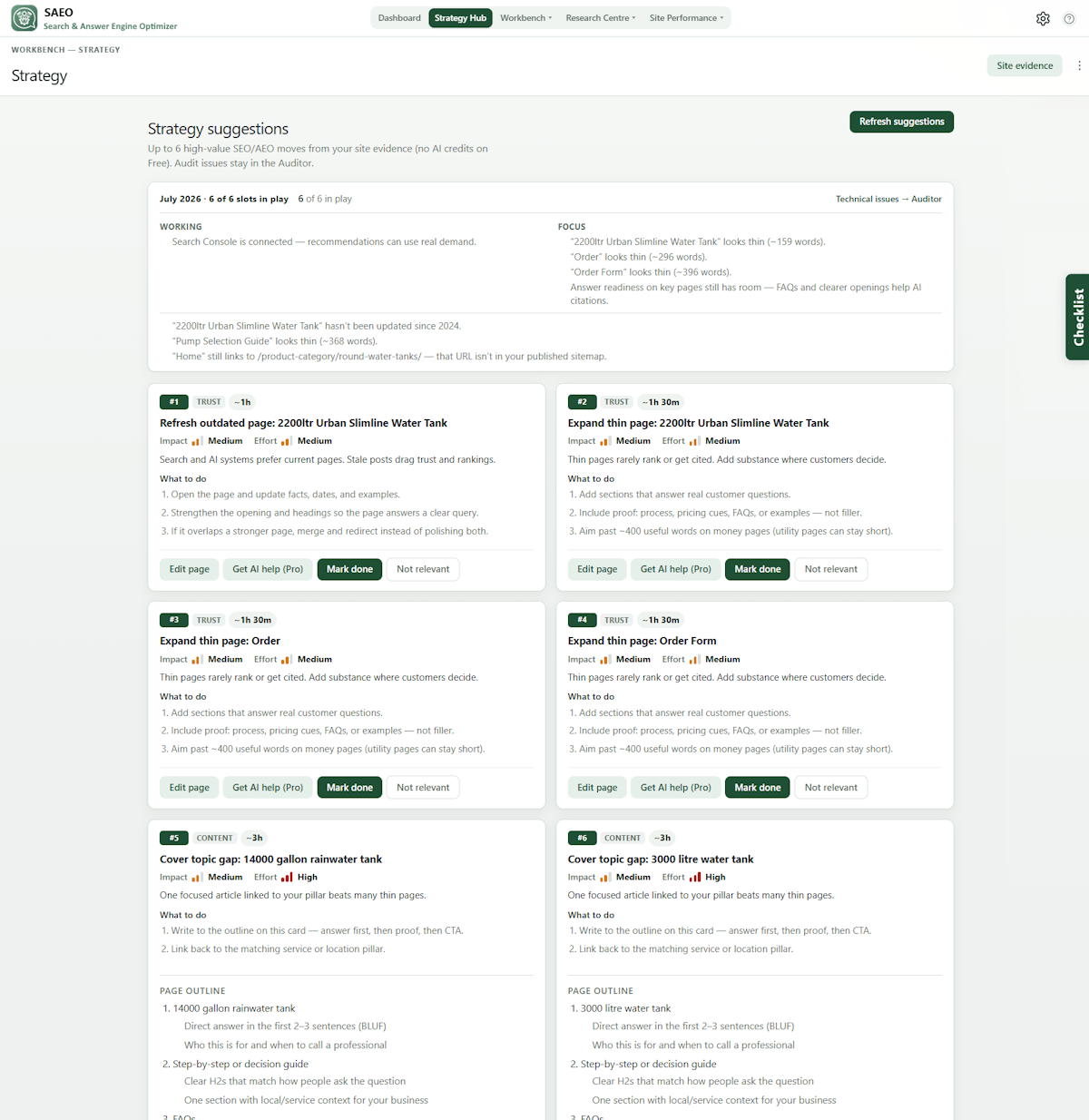The width and height of the screenshot is (1089, 1120).
Task: Click the Refresh suggestions button
Action: [x=901, y=122]
